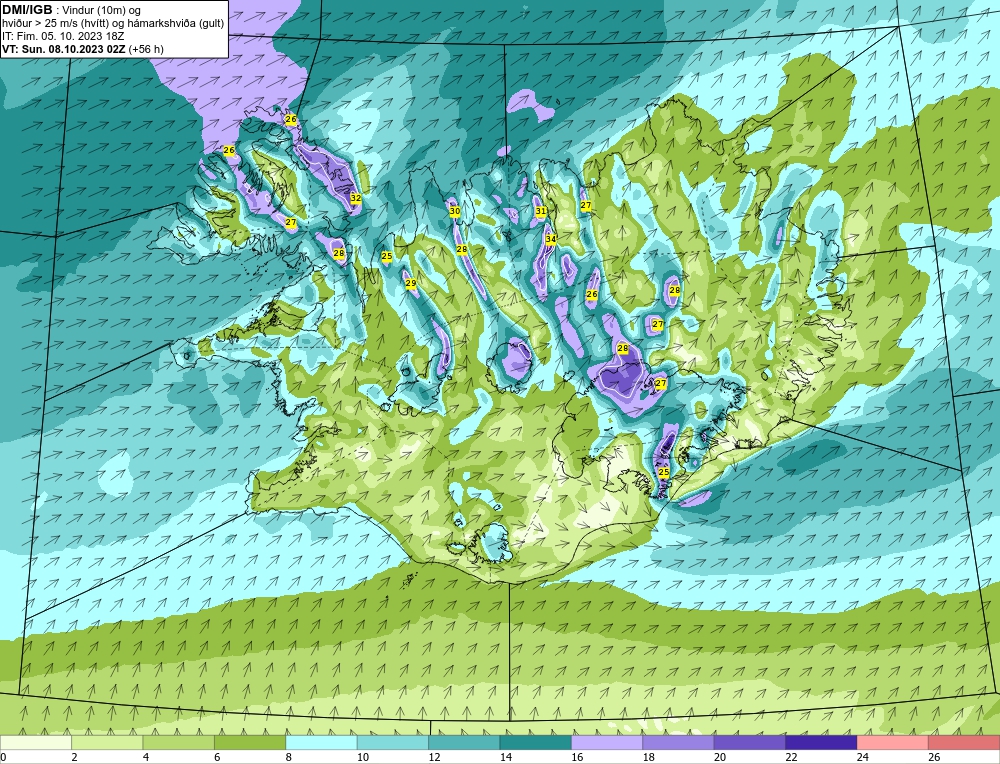The height and width of the screenshot is (764, 1000).
Task: Select the salmon legend swatch above 26 m/s
Action: 964,742
